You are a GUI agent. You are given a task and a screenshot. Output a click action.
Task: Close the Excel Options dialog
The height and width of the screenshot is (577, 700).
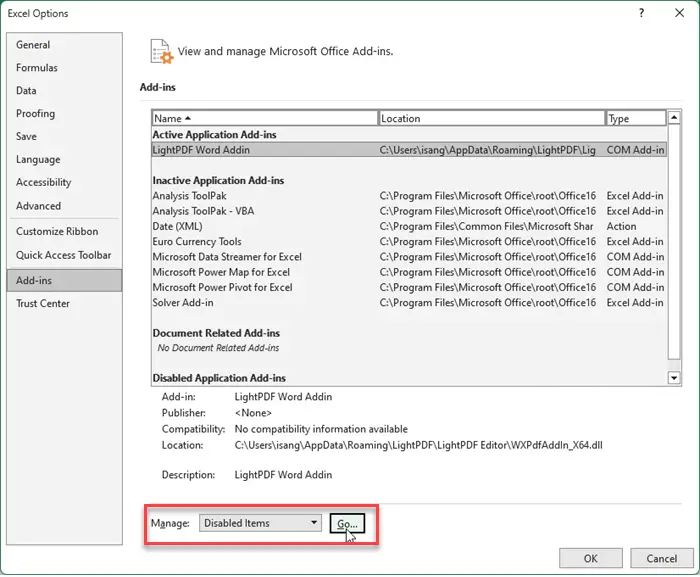(x=679, y=13)
